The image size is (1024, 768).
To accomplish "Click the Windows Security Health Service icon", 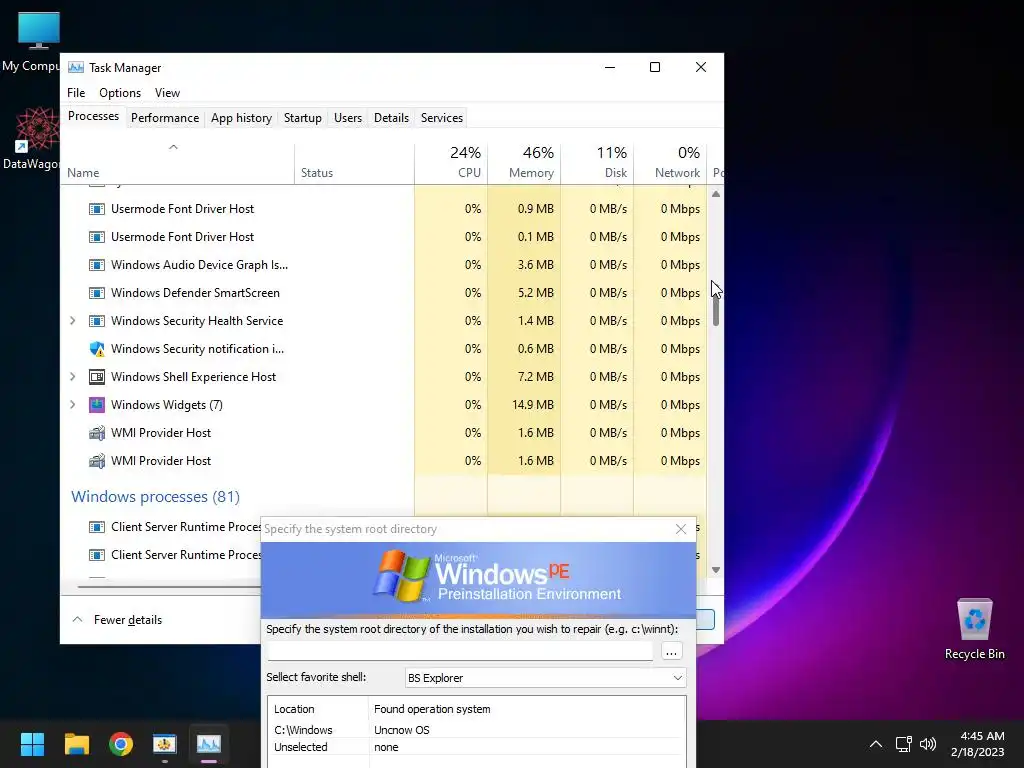I will pos(97,321).
